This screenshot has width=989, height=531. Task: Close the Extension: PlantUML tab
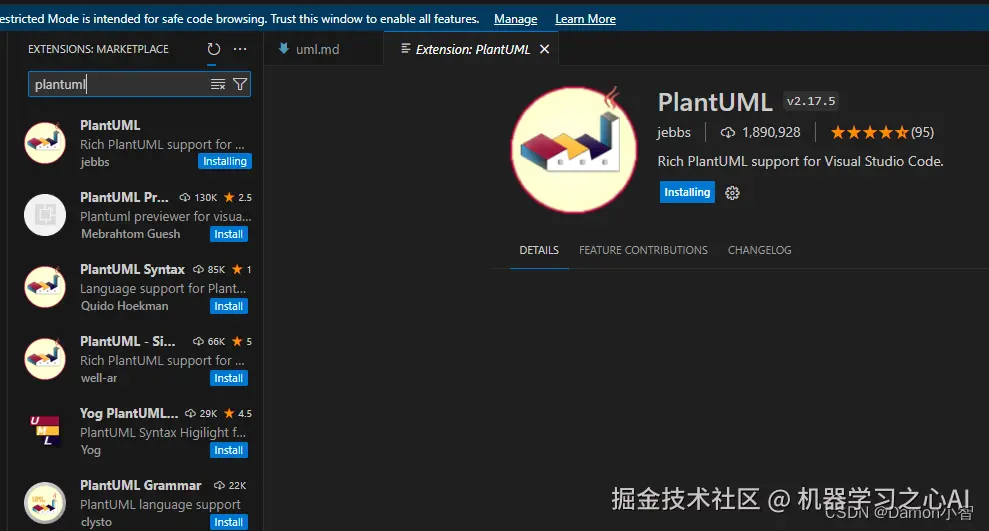point(544,49)
